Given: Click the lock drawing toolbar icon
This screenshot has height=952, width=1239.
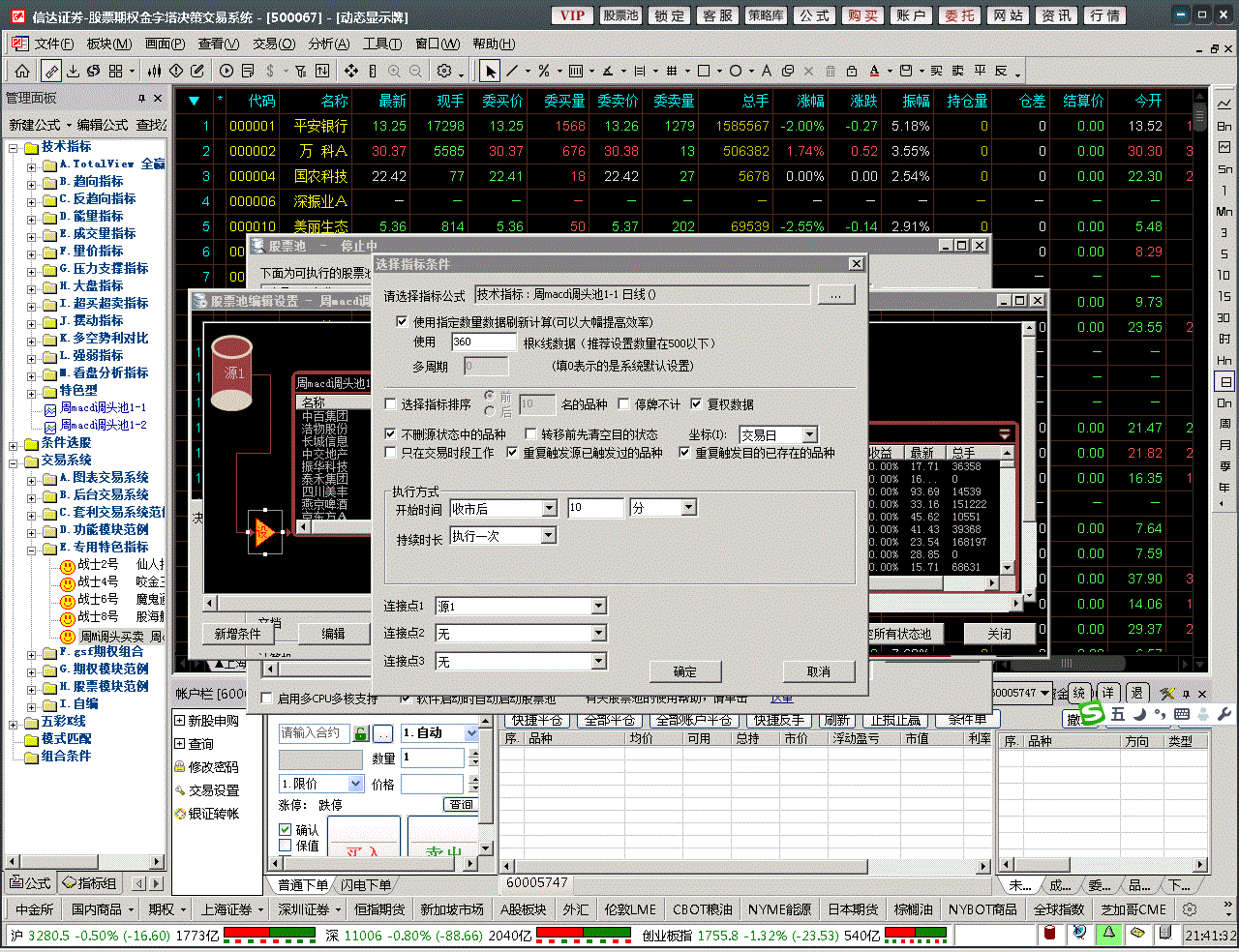Looking at the screenshot, I should tap(852, 71).
